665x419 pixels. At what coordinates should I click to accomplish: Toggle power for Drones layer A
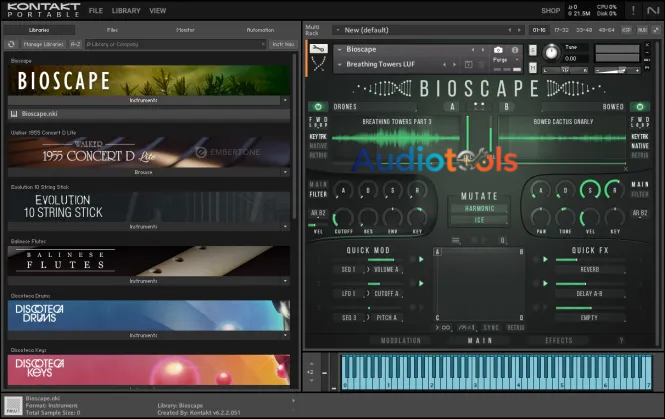coord(318,107)
